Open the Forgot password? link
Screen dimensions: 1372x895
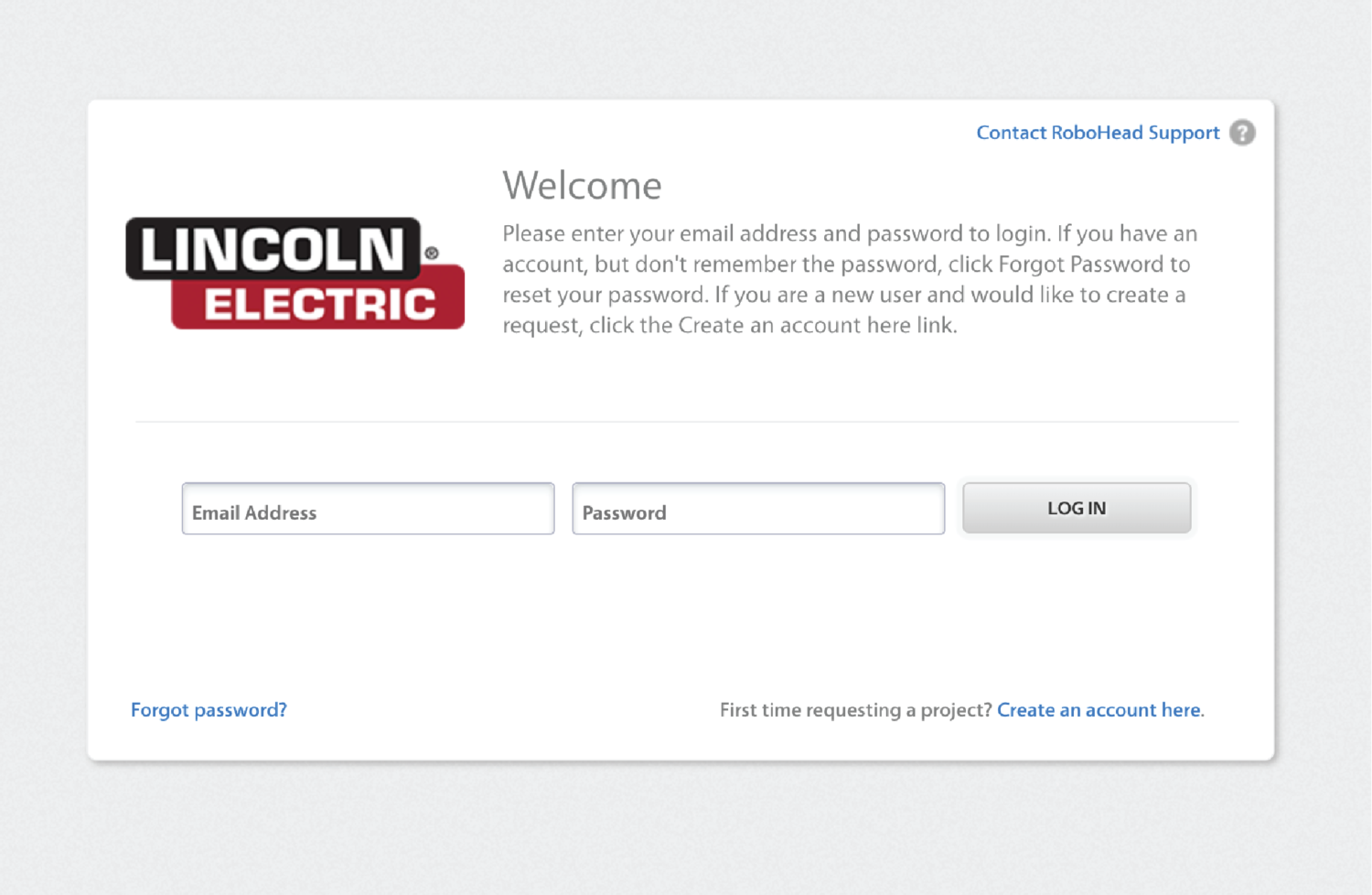pyautogui.click(x=209, y=710)
